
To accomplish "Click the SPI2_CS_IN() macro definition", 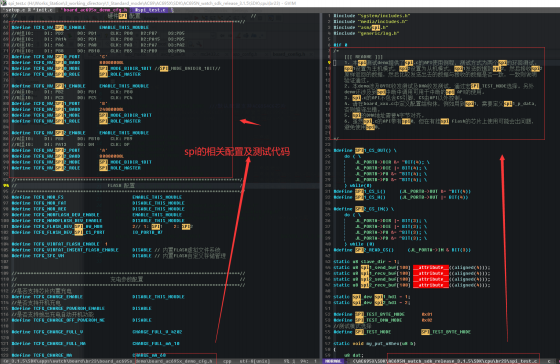I will (x=363, y=209).
